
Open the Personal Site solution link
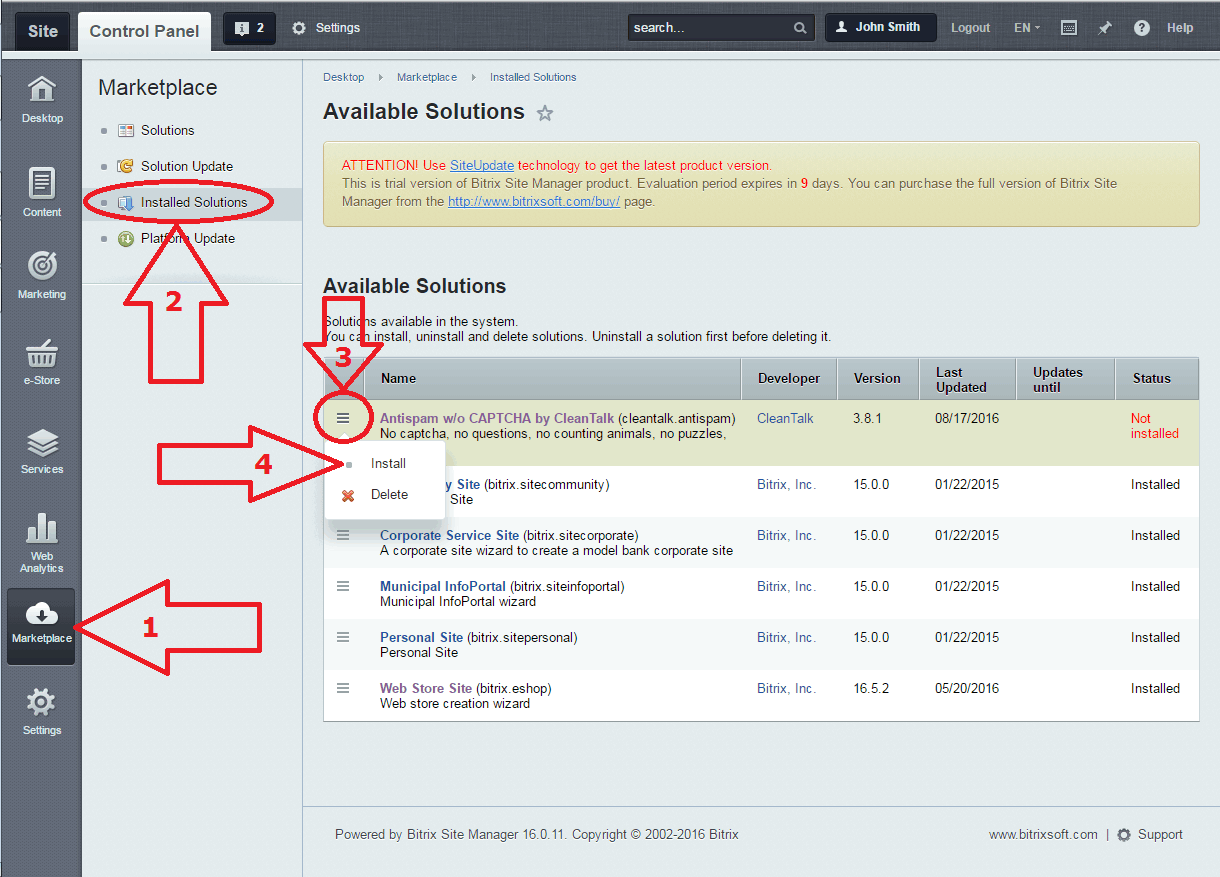click(421, 637)
